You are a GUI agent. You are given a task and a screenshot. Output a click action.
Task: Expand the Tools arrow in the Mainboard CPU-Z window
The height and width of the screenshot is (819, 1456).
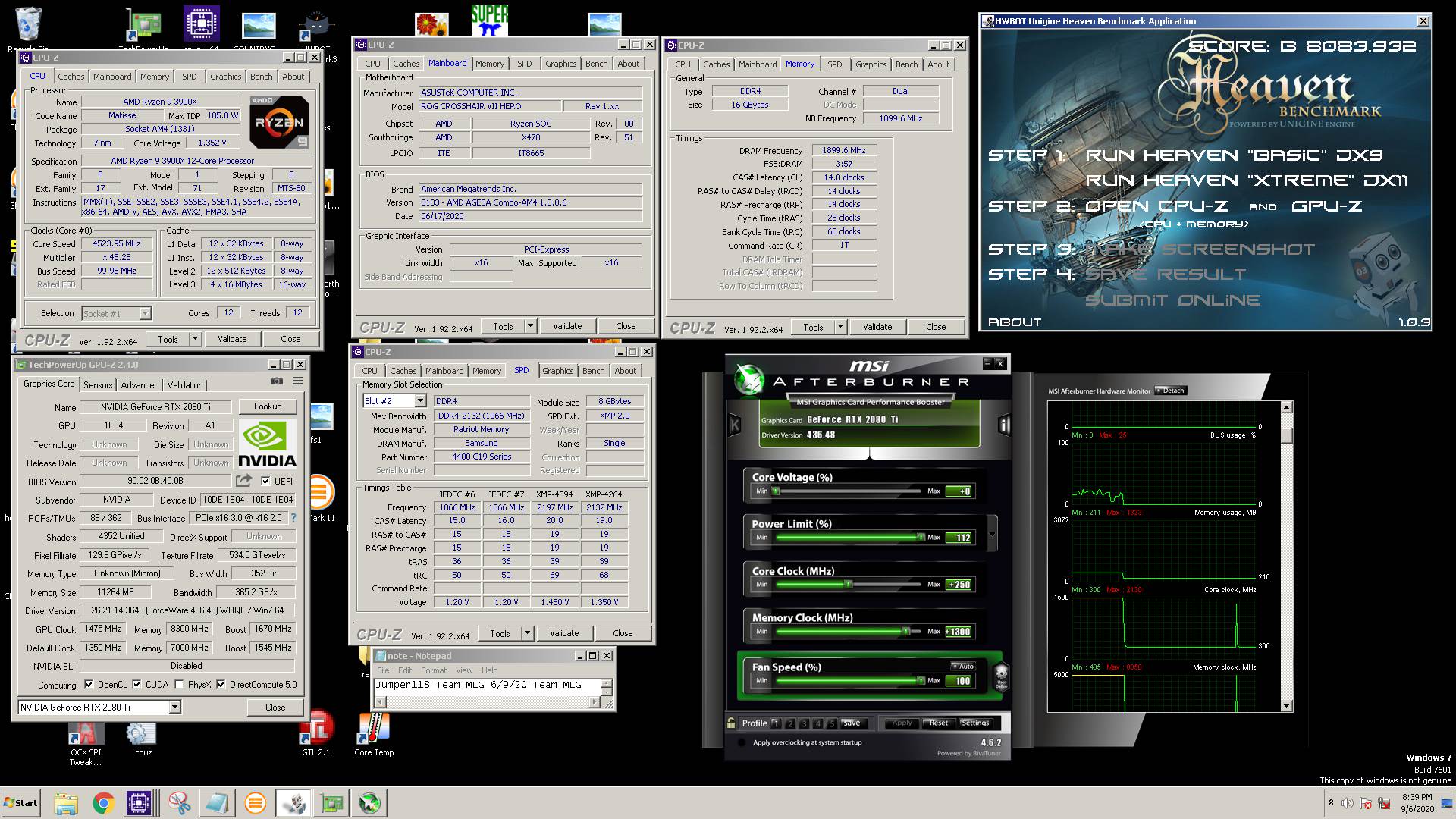(x=530, y=326)
